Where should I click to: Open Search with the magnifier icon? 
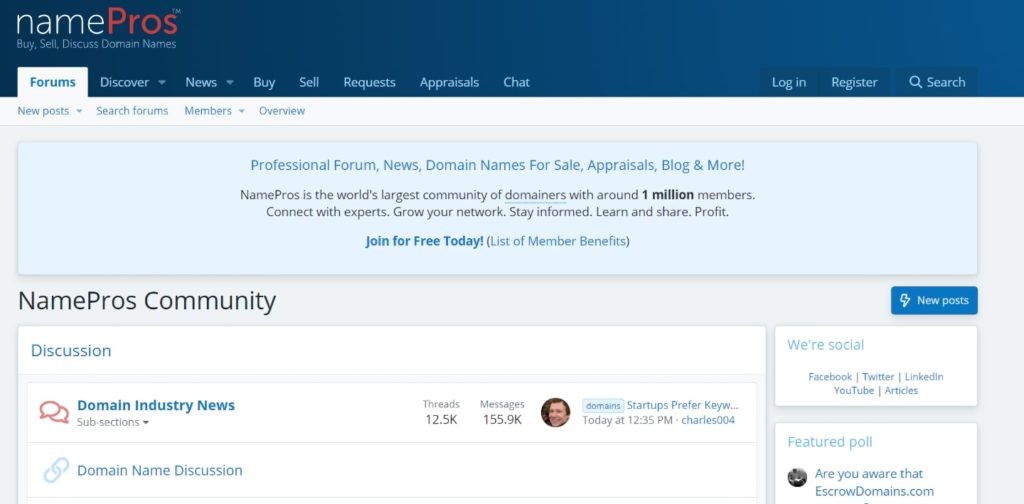pyautogui.click(x=915, y=82)
